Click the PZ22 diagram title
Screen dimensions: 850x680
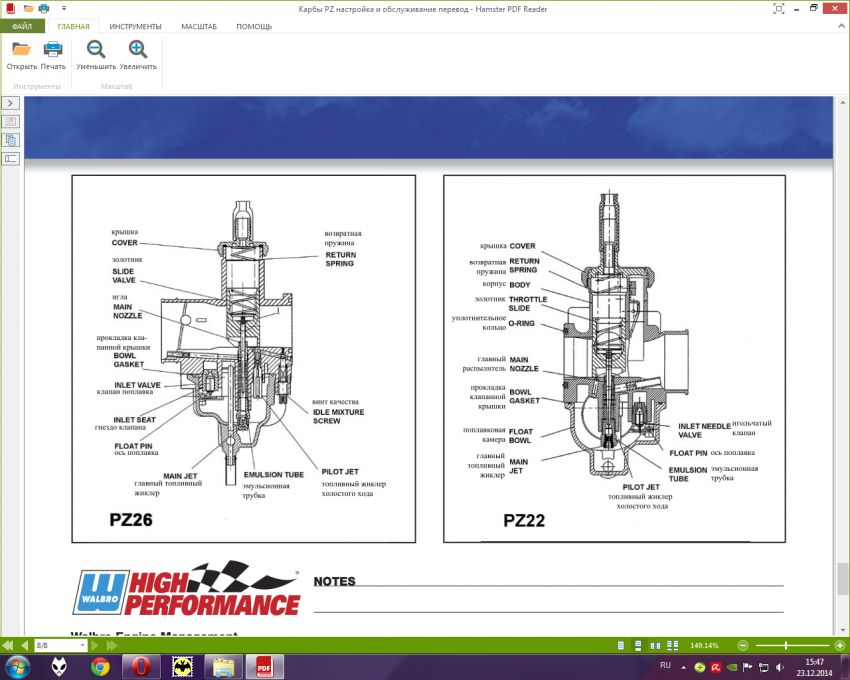(x=524, y=521)
